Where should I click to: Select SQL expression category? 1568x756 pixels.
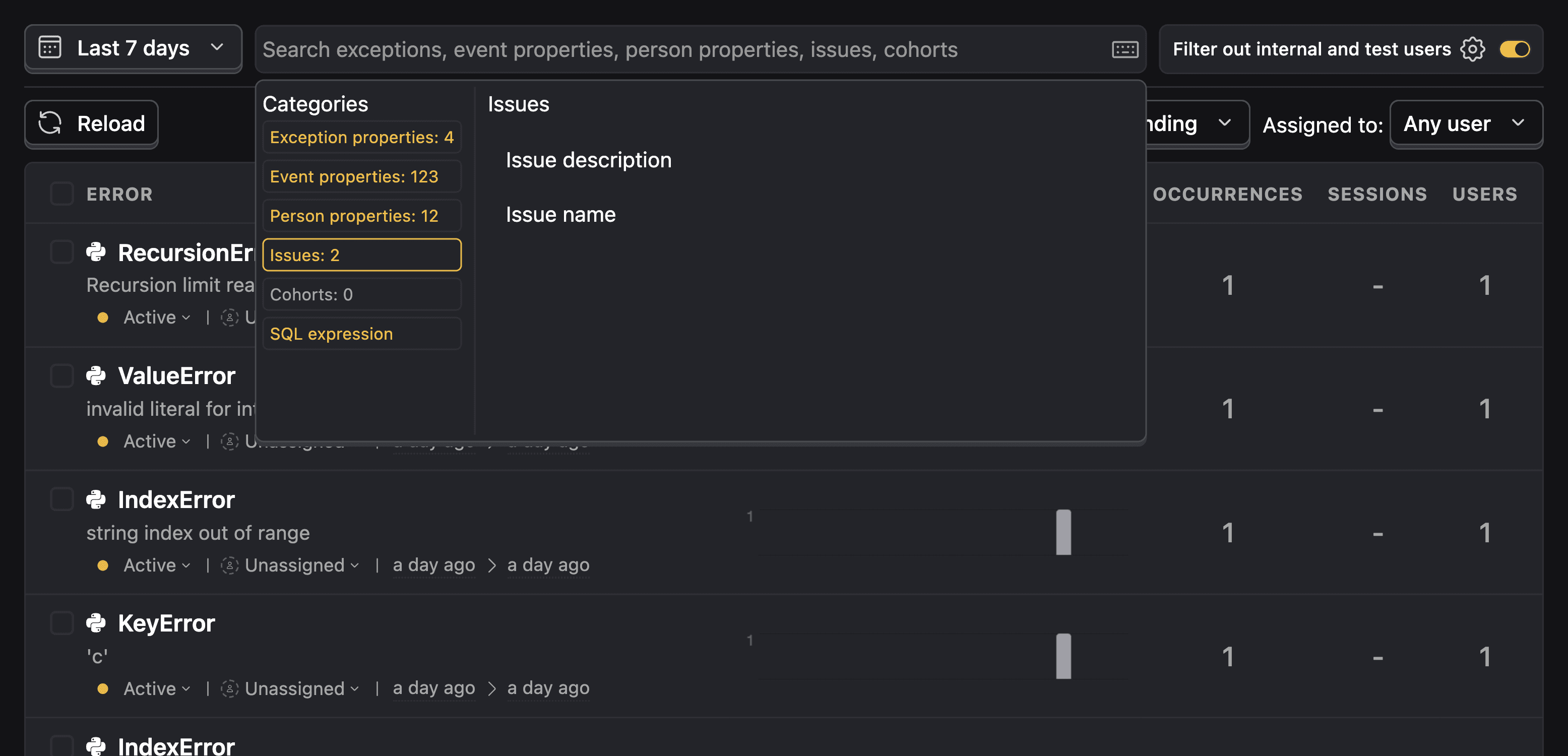361,334
